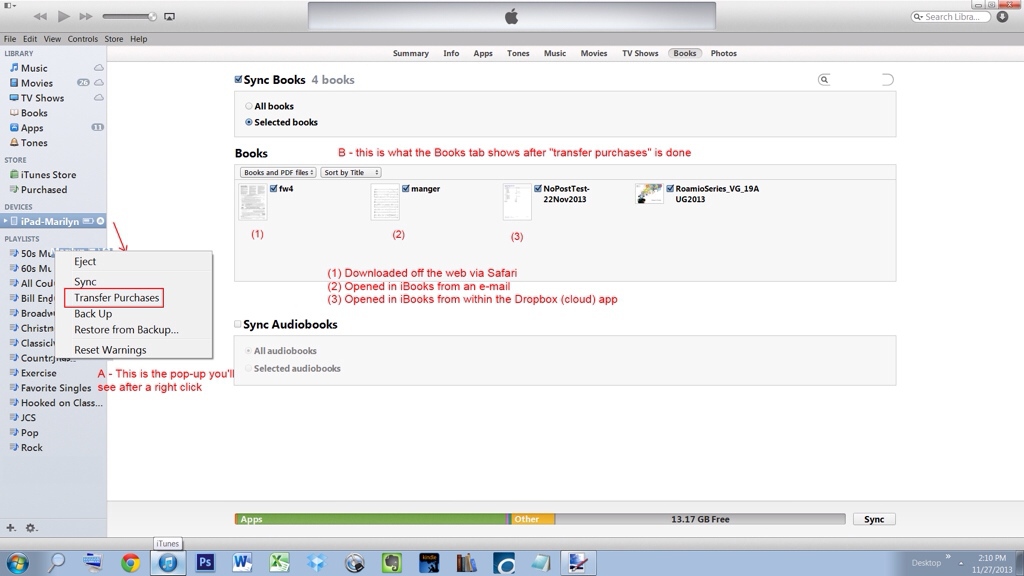Select TV Shows in the sidebar
Screen dimensions: 1024x576
pos(42,98)
